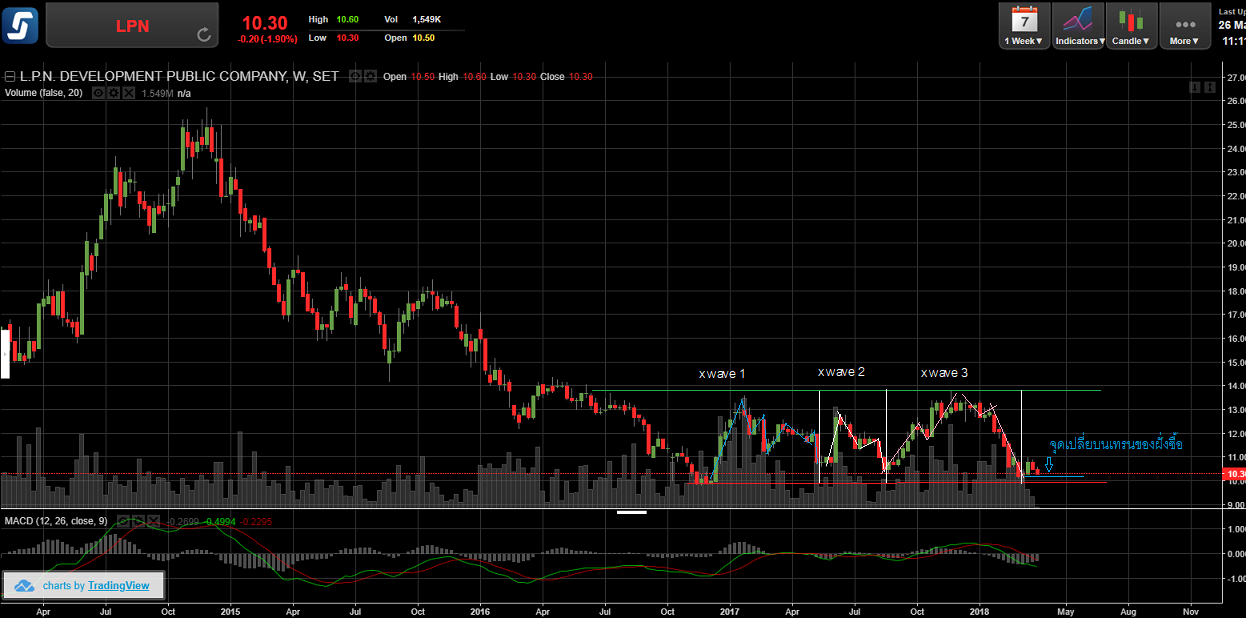
Task: Click the pane move-down arrow icon near price axis
Action: click(1194, 88)
